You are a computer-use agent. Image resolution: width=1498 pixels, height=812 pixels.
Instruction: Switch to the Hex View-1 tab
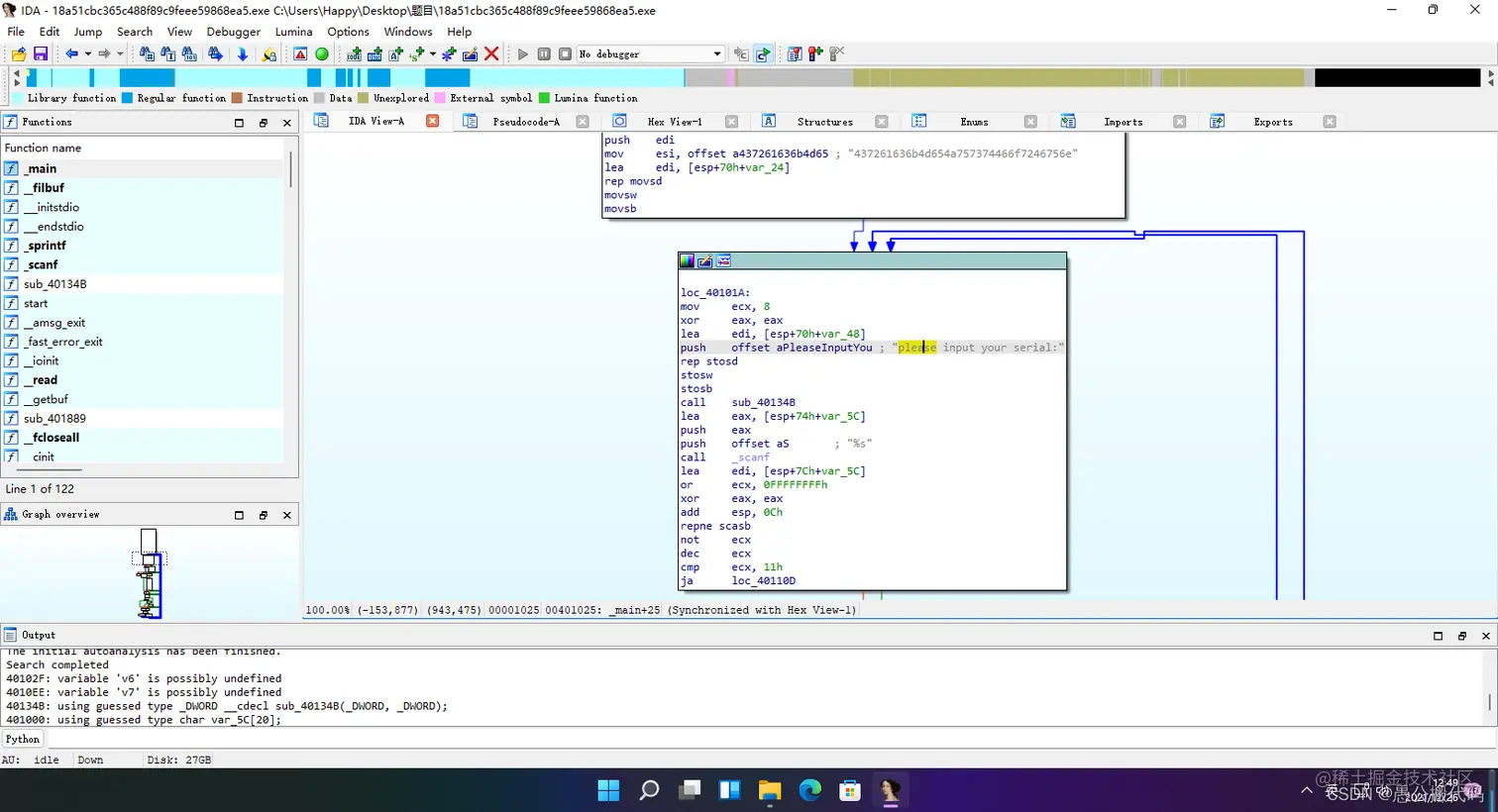(674, 122)
